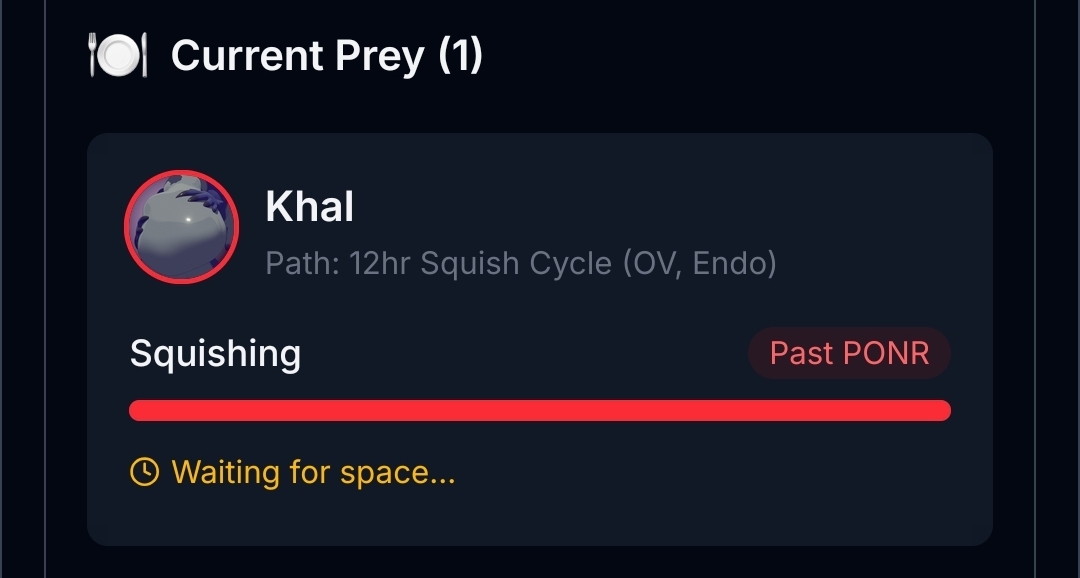Click the right end of the red progress bar
This screenshot has width=1080, height=578.
[942, 411]
